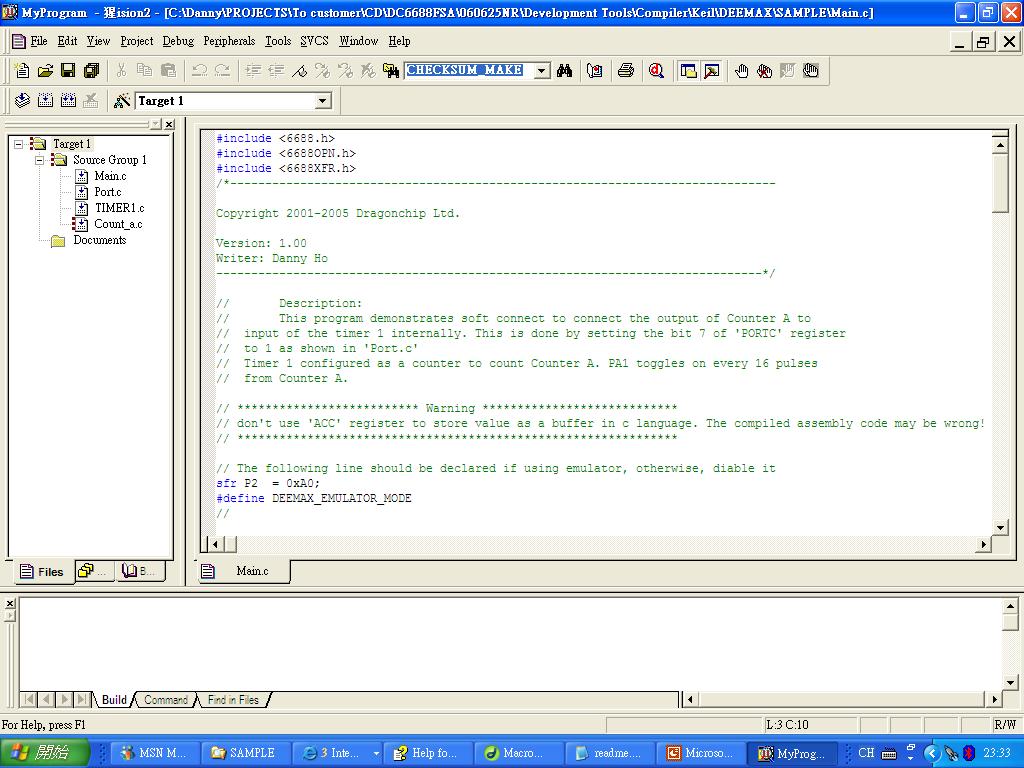Select Count_a.c in the project tree
The image size is (1024, 768).
pyautogui.click(x=118, y=224)
